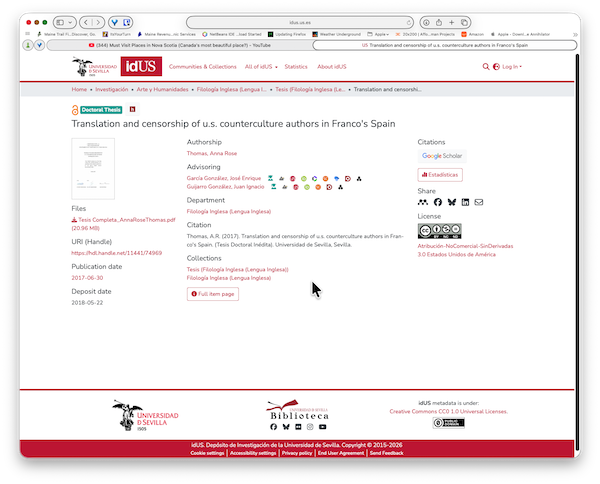Click the Full item page button

[x=213, y=294]
